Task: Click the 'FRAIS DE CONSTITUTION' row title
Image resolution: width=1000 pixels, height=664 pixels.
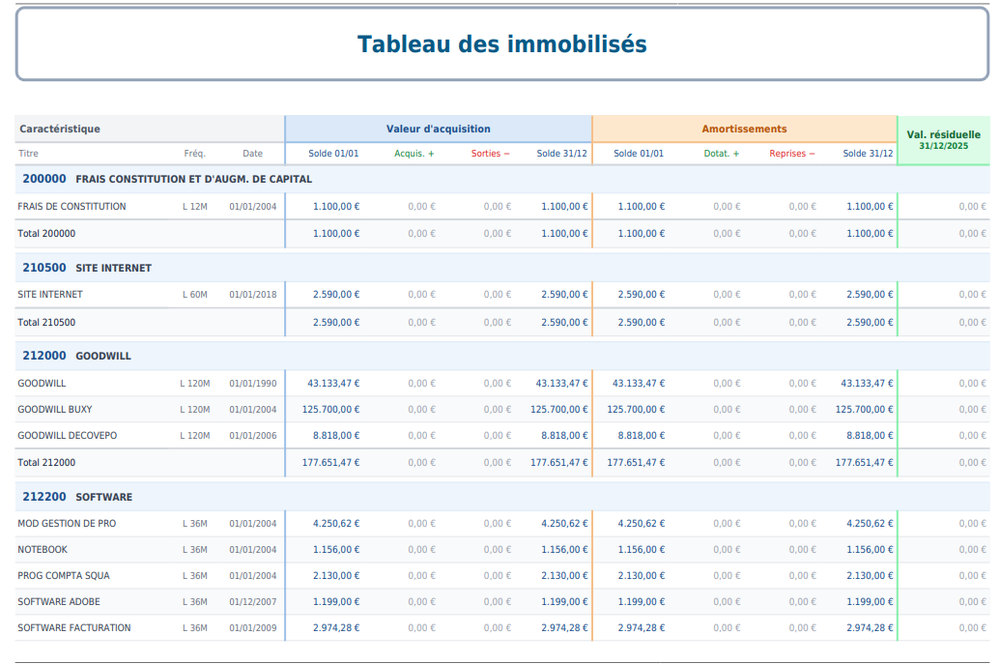Action: (71, 207)
